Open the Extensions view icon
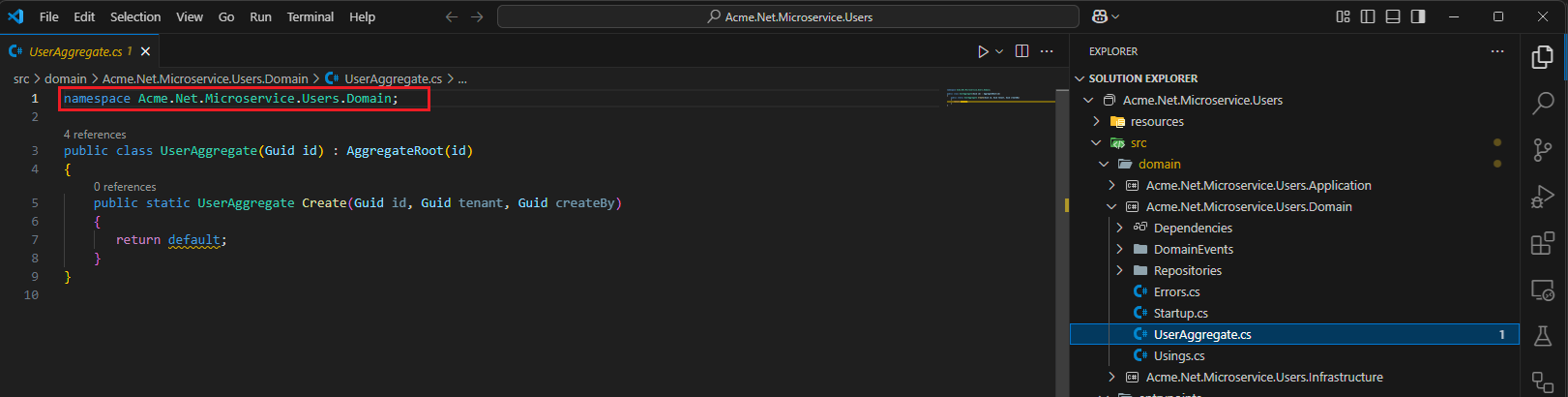The width and height of the screenshot is (1568, 397). [x=1543, y=243]
